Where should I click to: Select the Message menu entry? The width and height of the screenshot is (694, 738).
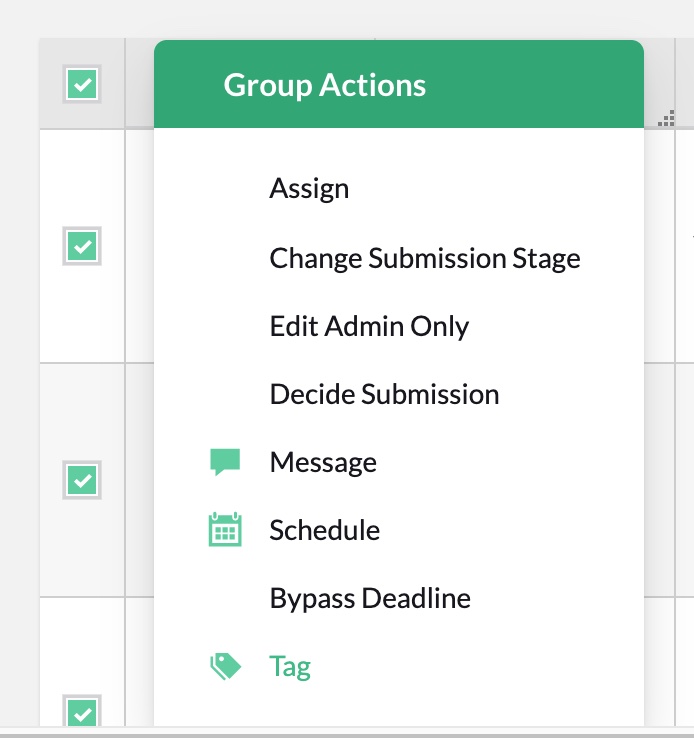coord(323,462)
